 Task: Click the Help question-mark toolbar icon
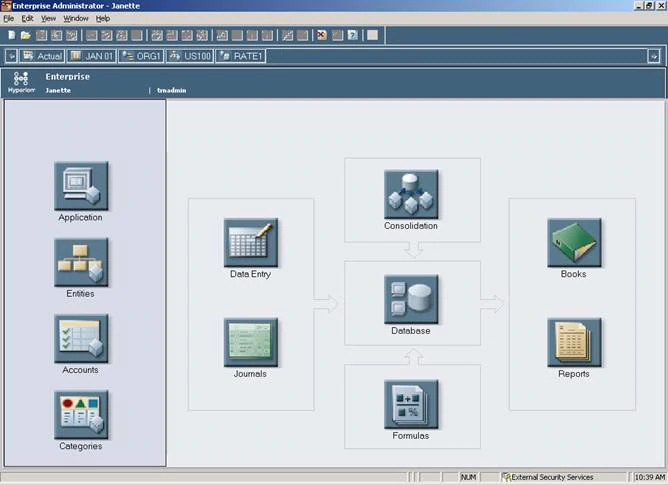point(352,35)
